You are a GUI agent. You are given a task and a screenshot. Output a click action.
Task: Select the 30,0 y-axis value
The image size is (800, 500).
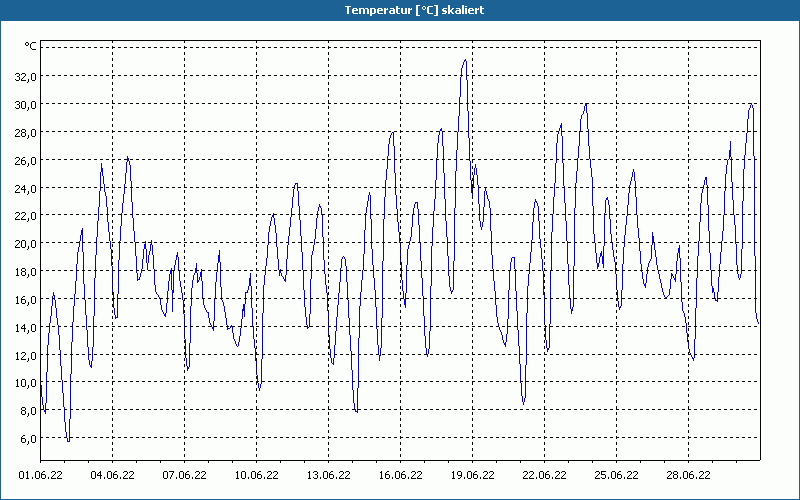tap(26, 105)
